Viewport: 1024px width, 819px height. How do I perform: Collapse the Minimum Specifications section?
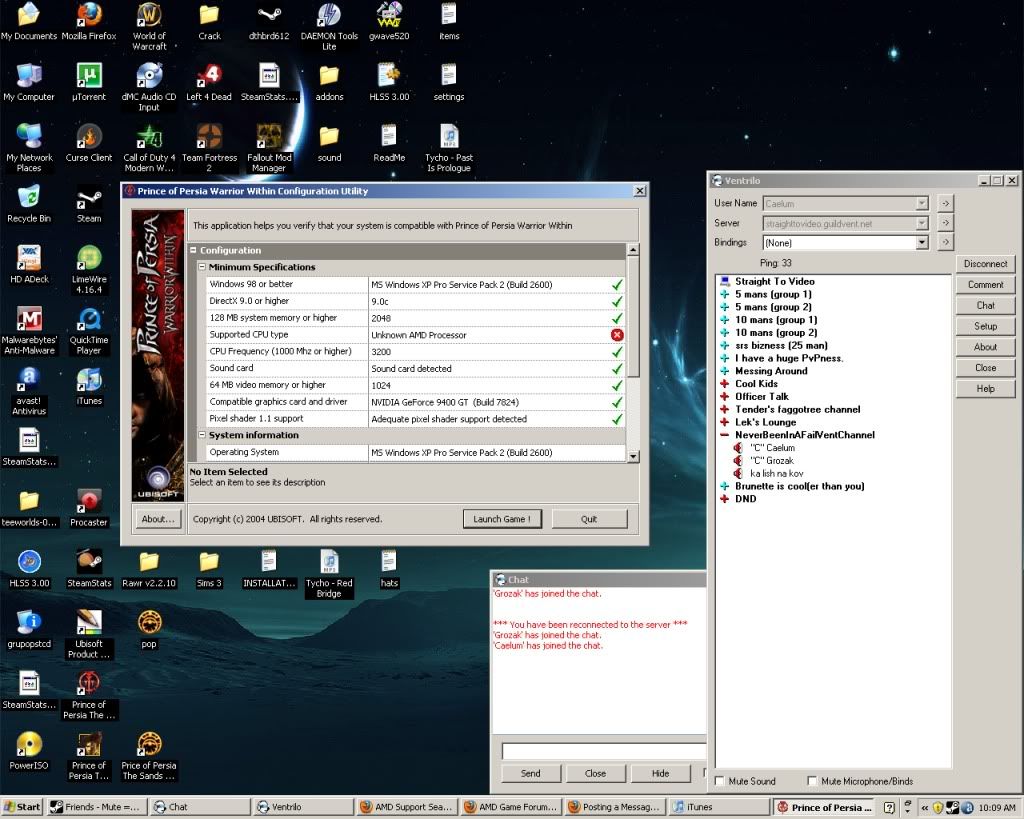(x=202, y=267)
